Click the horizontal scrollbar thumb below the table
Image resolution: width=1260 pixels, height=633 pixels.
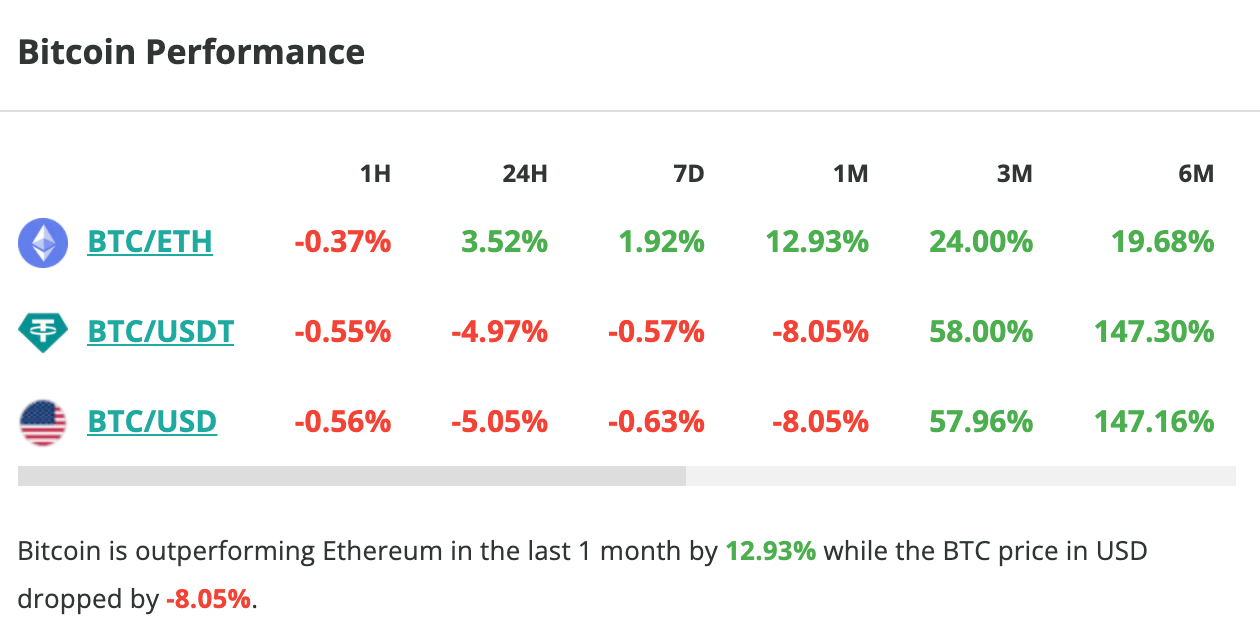tap(352, 476)
